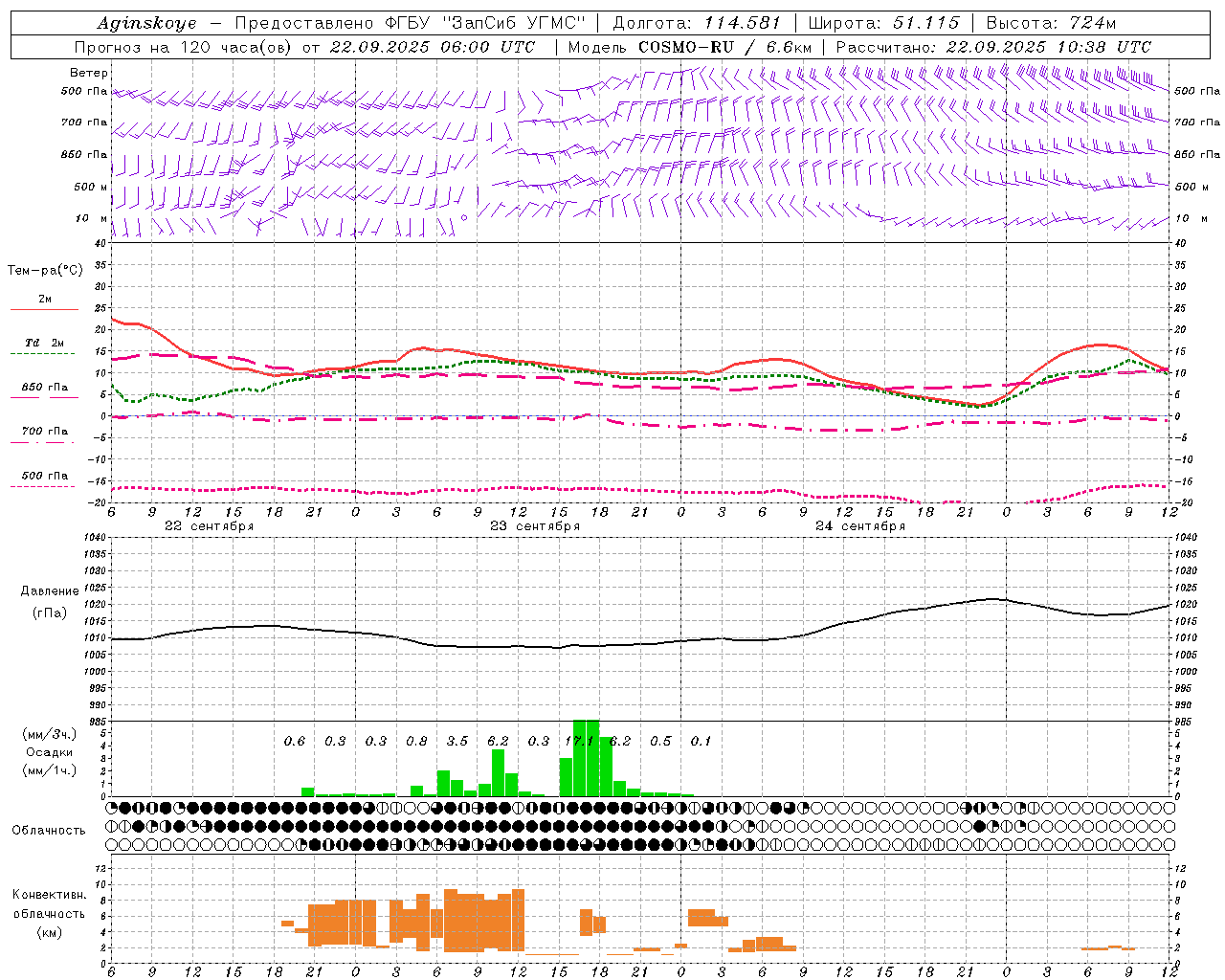Click the precipitation total '0.5'
The image size is (1225, 980).
(x=660, y=742)
